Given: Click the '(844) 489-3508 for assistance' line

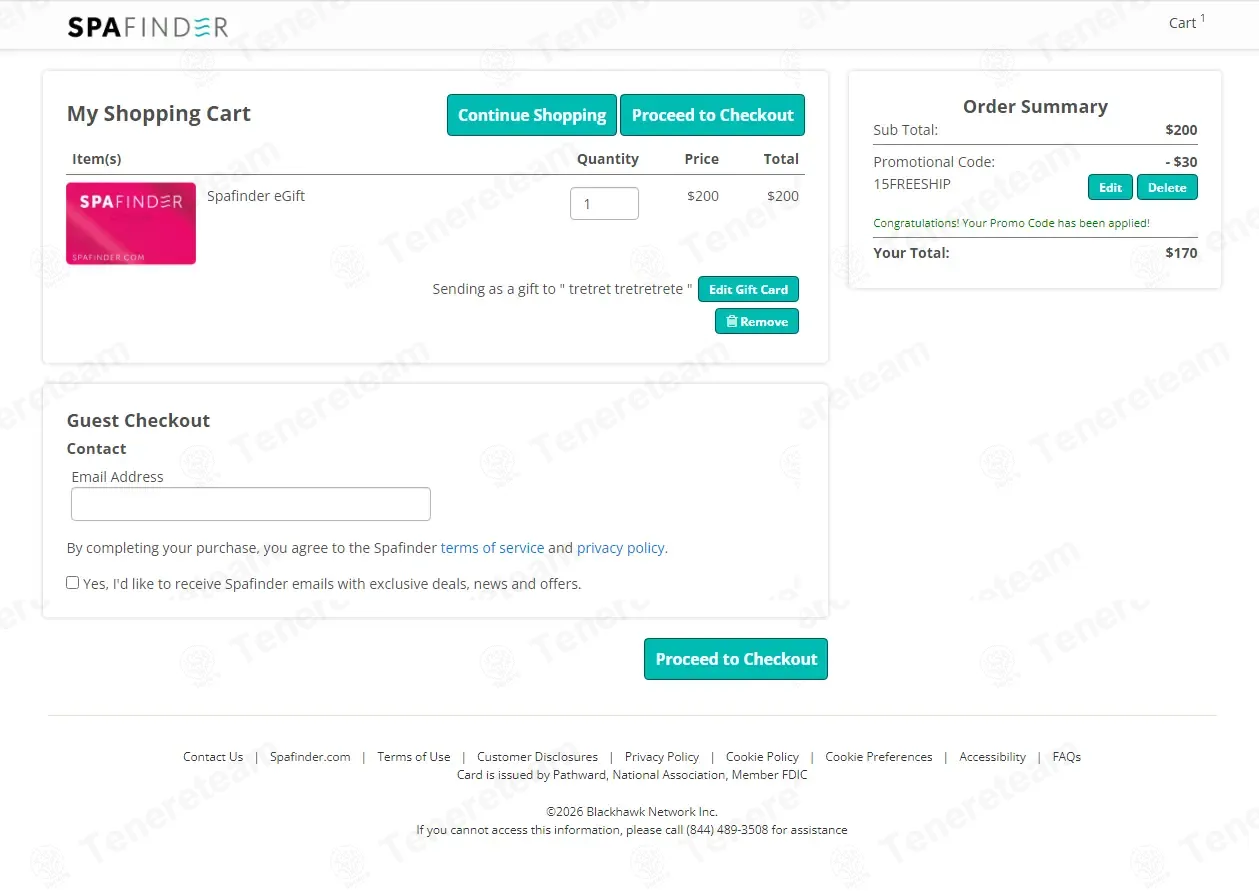Looking at the screenshot, I should 632,830.
